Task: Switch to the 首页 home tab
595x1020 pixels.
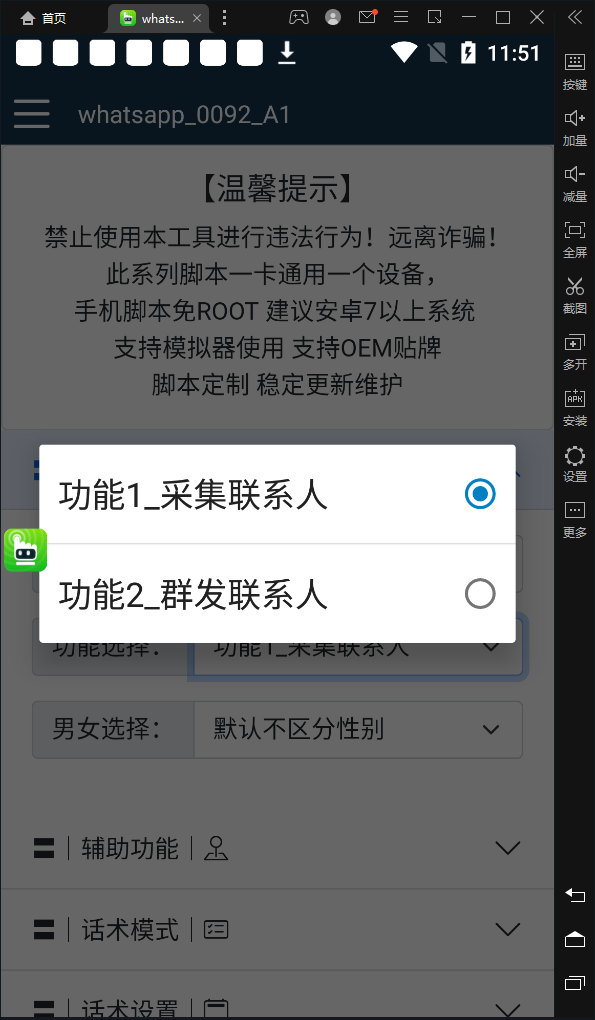Action: pos(43,18)
